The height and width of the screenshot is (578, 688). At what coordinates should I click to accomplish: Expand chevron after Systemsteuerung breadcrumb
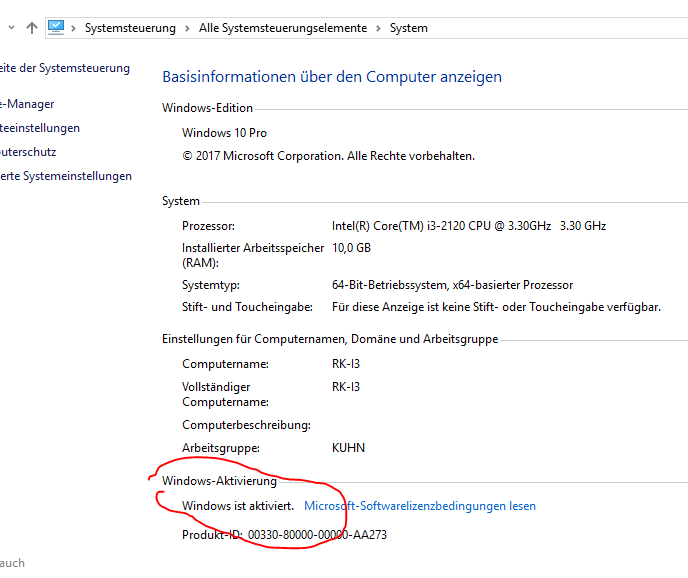pos(187,29)
